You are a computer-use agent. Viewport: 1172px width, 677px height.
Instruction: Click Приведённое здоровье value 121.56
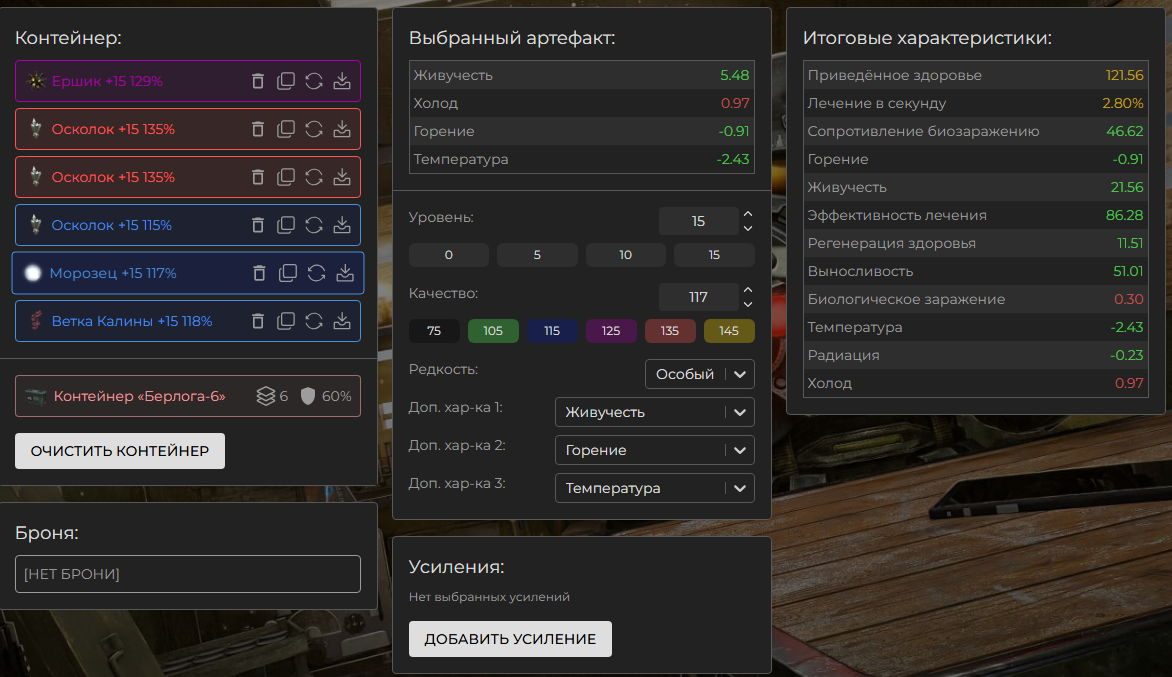coord(1124,75)
